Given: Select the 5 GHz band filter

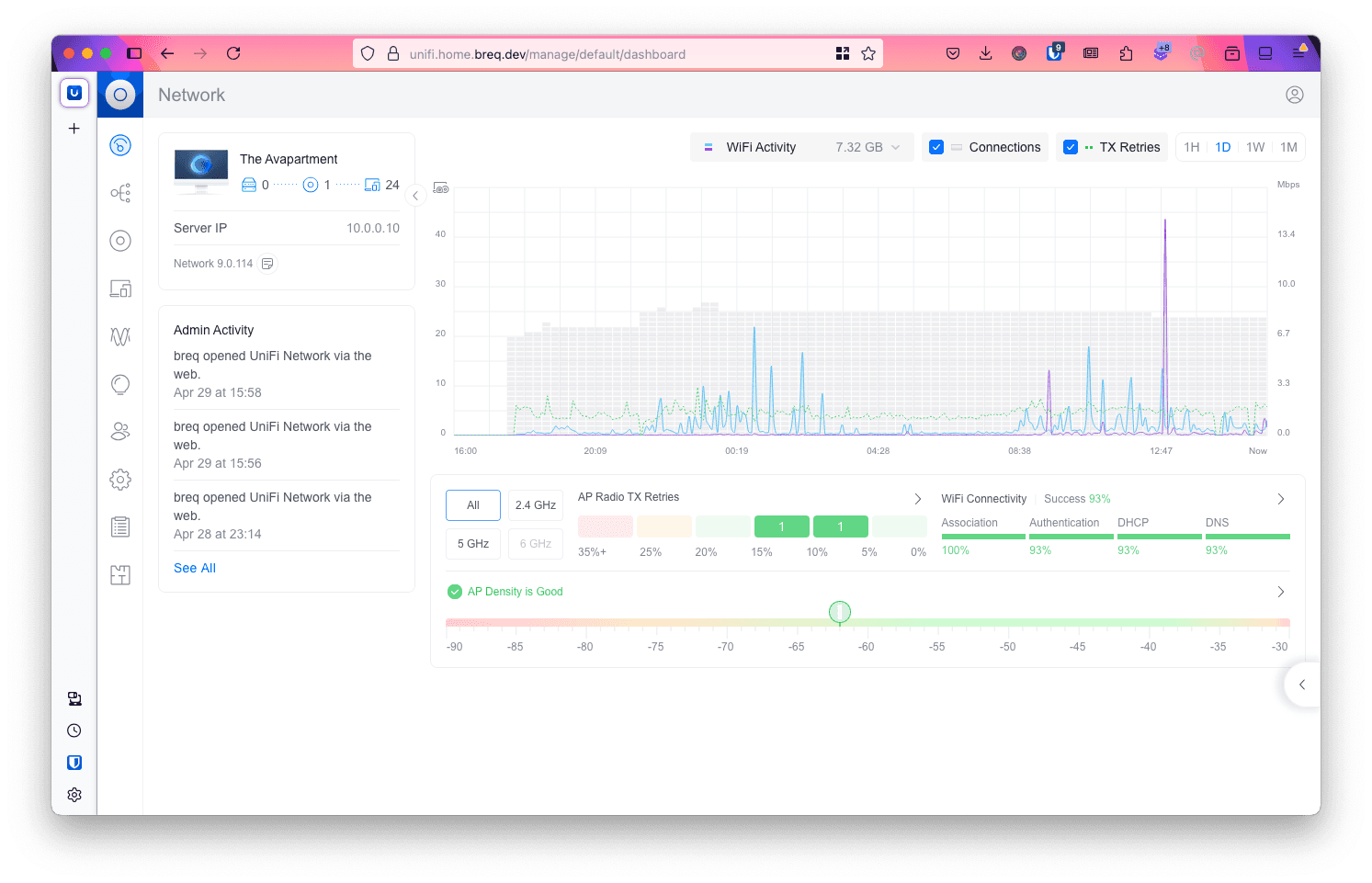Looking at the screenshot, I should click(473, 544).
